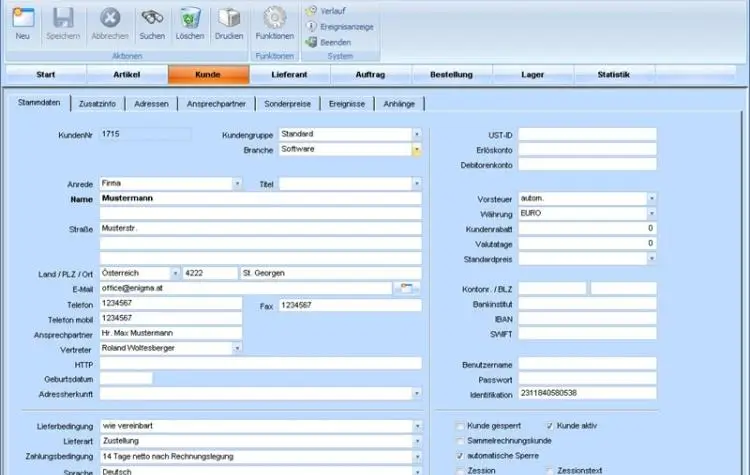
Task: Open the Funktionen gear icon
Action: pos(274,18)
